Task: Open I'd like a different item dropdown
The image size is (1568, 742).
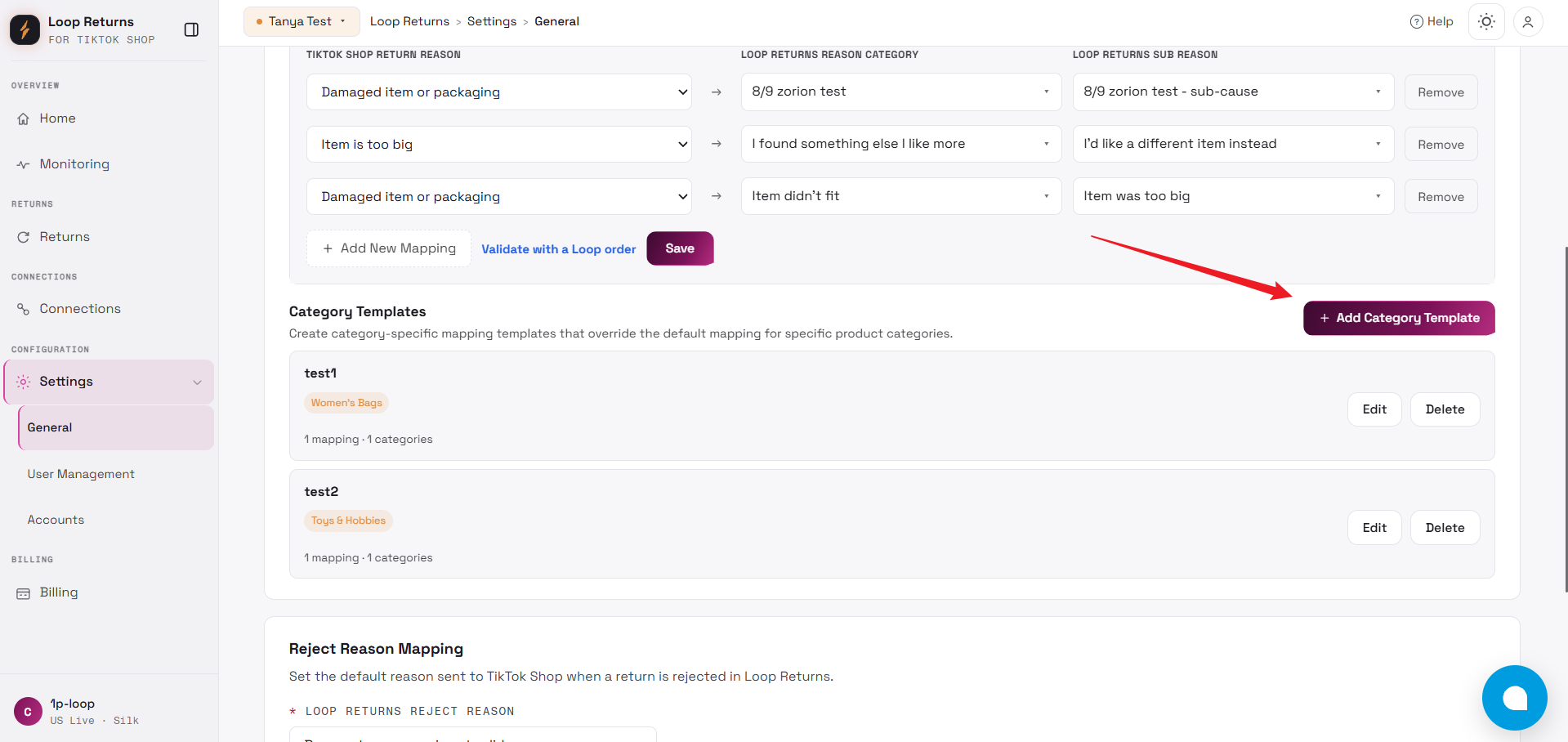Action: click(x=1233, y=144)
